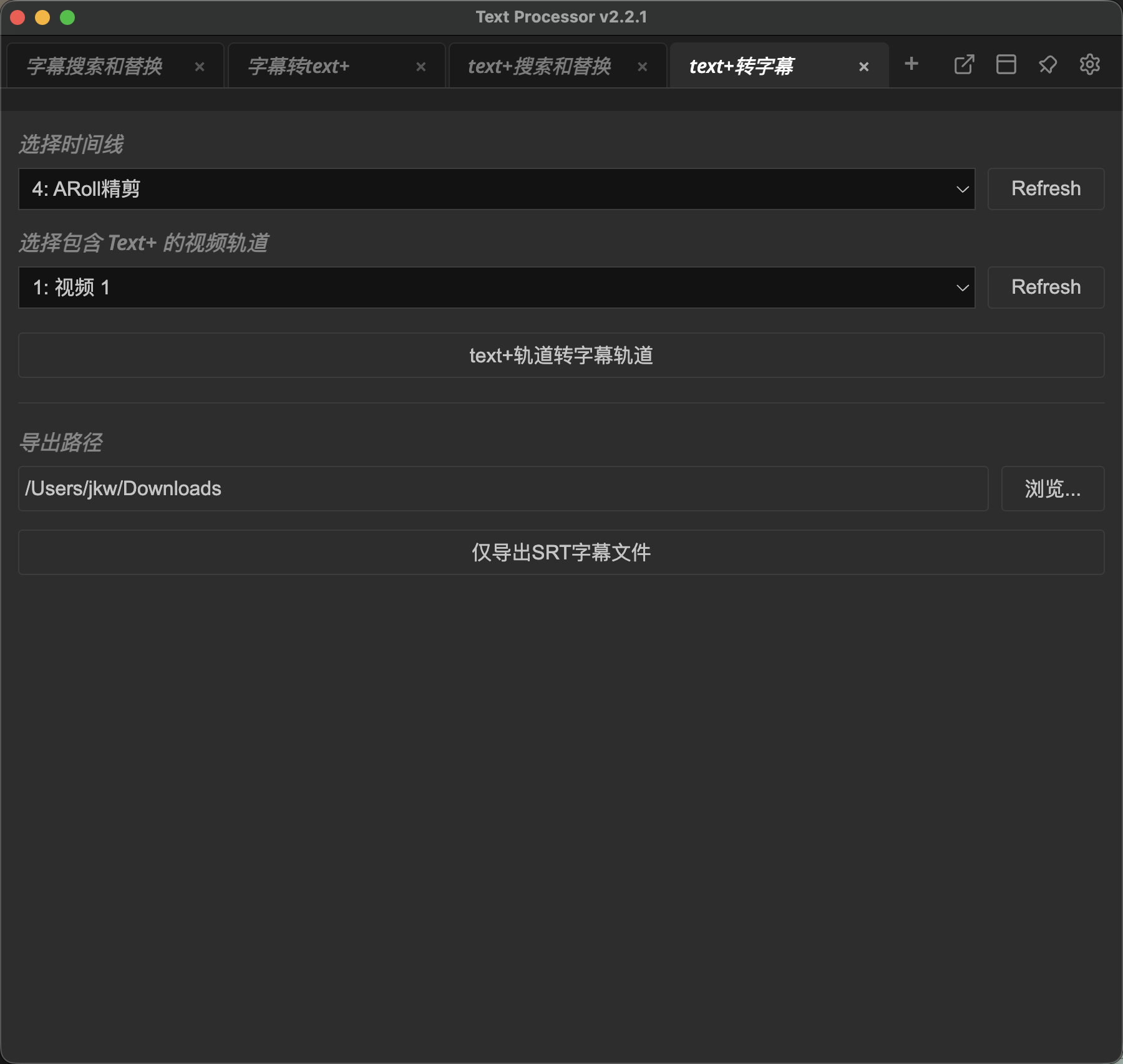Close the 字幕转text+ tab

[x=421, y=67]
